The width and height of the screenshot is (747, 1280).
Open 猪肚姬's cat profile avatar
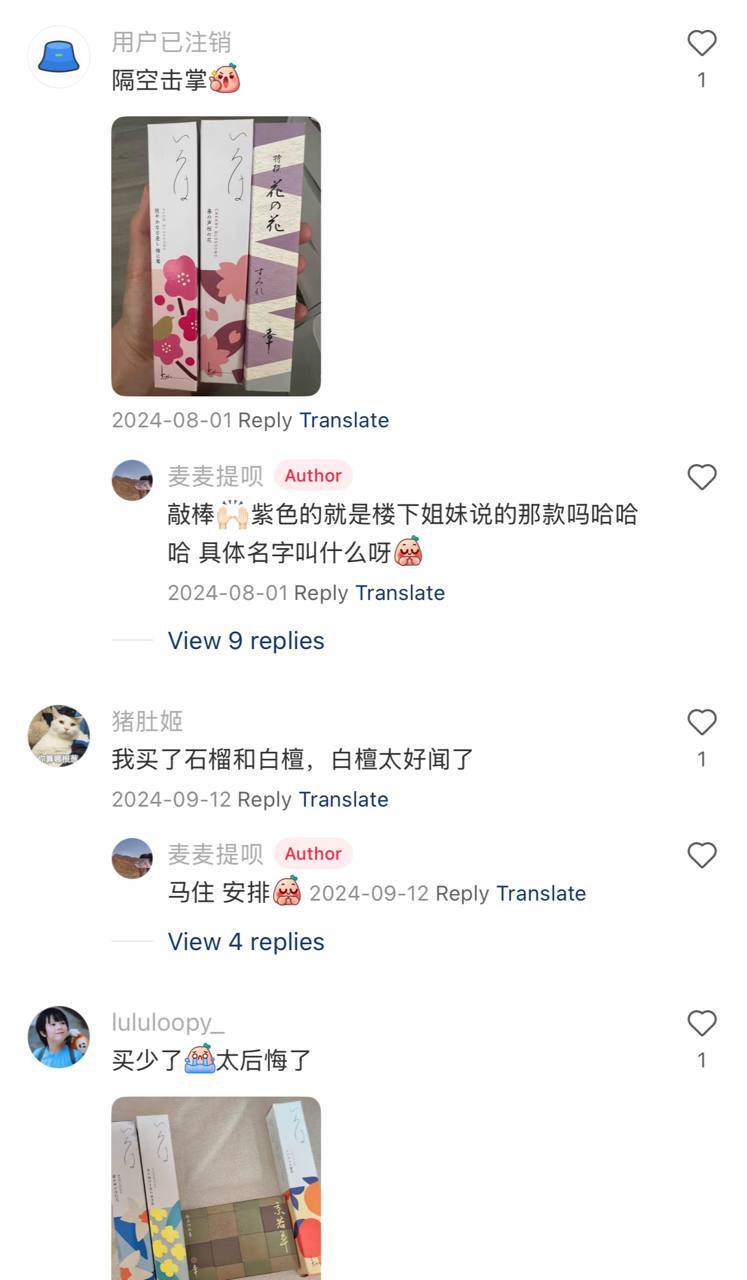58,736
